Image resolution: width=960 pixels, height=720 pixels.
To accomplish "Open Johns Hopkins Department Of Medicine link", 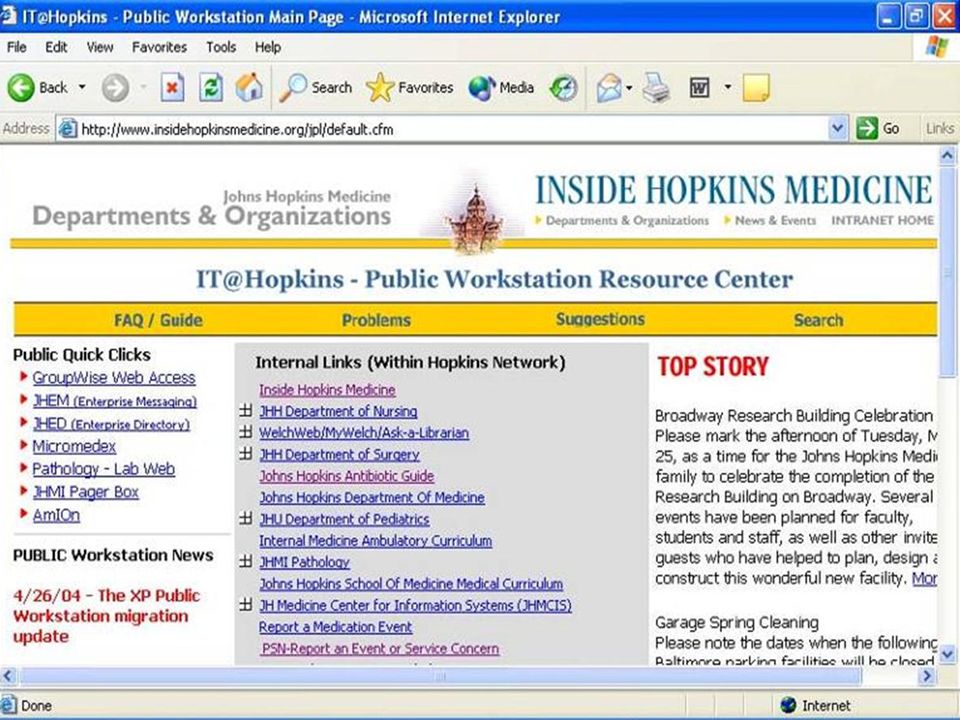I will pos(372,497).
